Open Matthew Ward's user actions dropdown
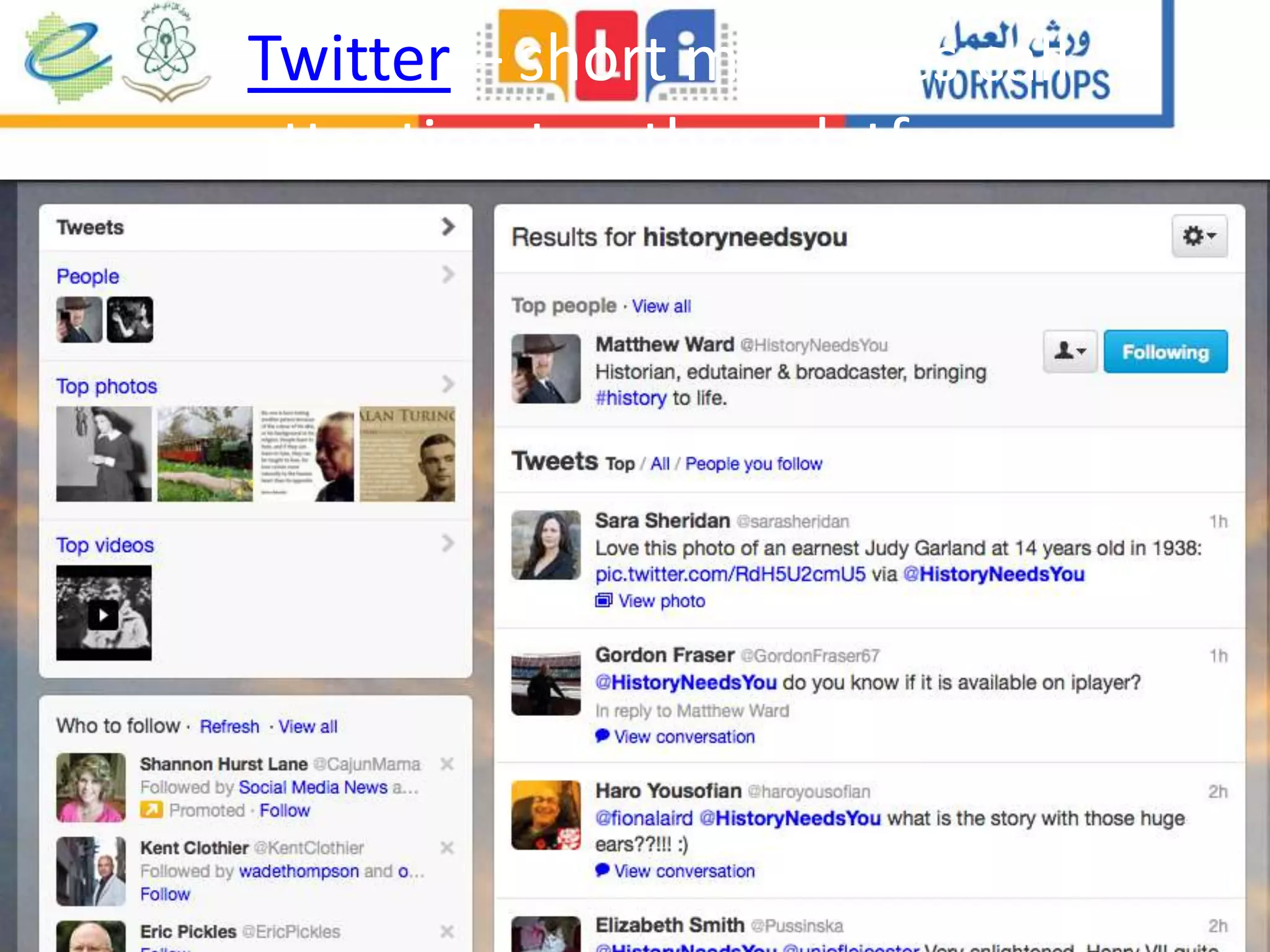The width and height of the screenshot is (1270, 952). (1070, 351)
